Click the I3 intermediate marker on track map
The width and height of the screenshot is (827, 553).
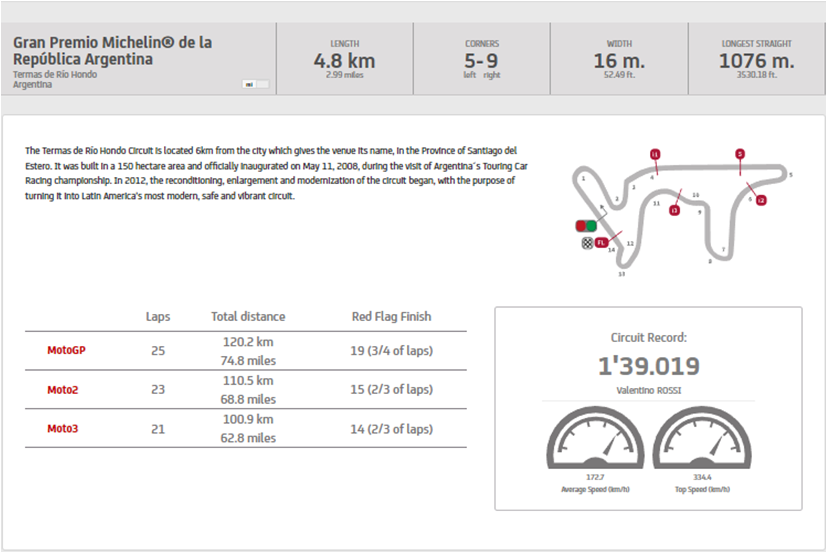[x=674, y=211]
